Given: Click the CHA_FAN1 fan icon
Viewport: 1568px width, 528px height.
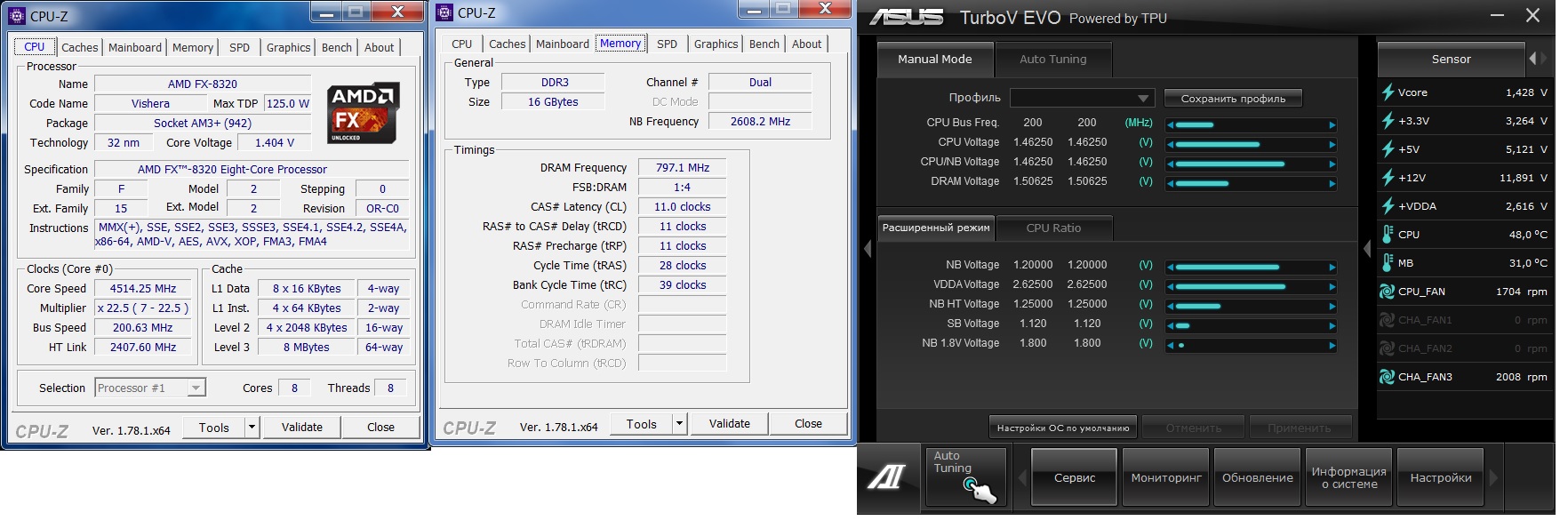Looking at the screenshot, I should pyautogui.click(x=1387, y=320).
